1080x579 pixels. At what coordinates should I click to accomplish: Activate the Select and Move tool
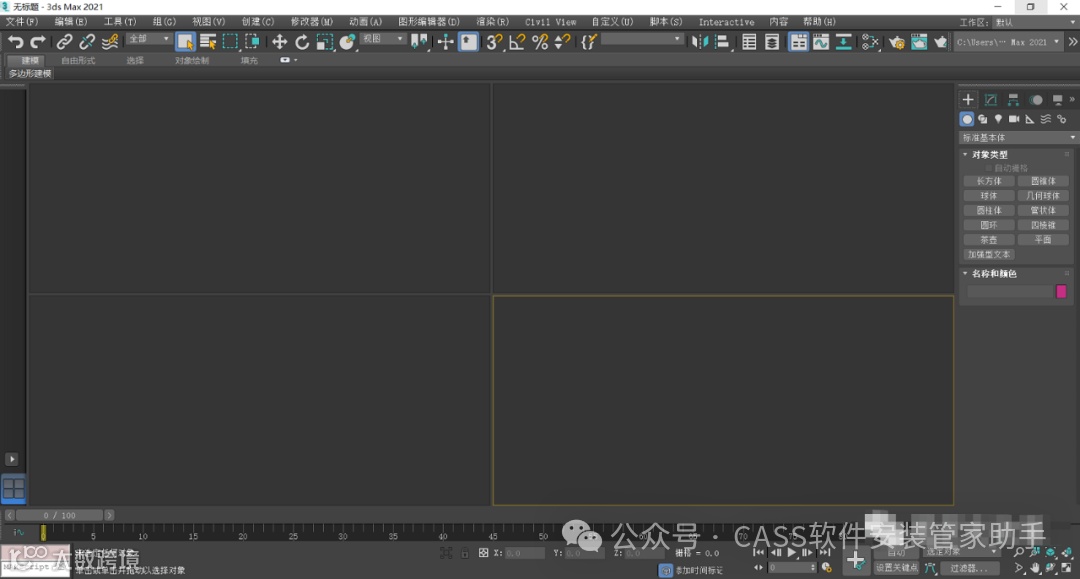click(279, 42)
